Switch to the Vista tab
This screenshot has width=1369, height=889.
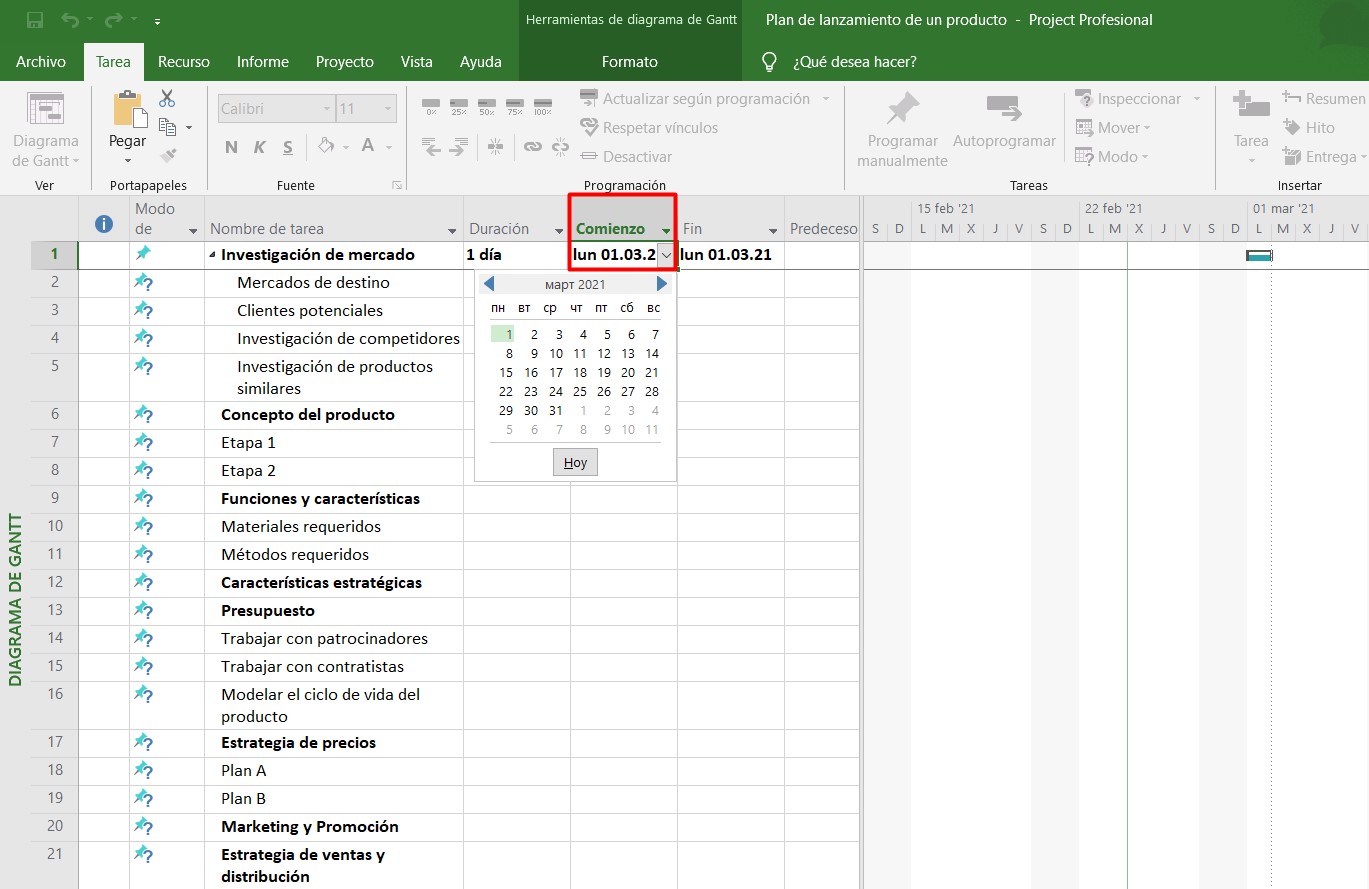click(x=417, y=62)
